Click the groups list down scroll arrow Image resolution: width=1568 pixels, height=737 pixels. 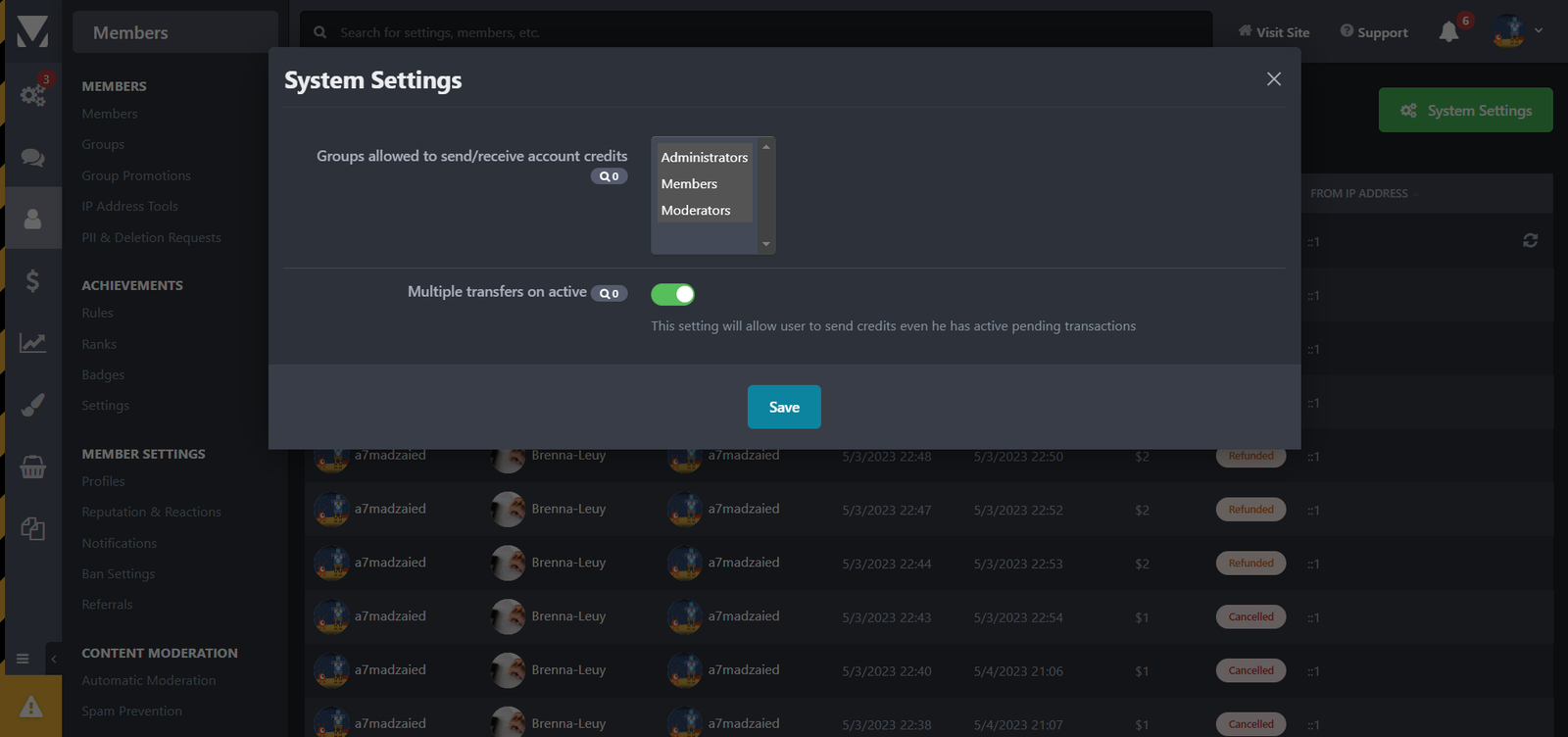click(766, 244)
